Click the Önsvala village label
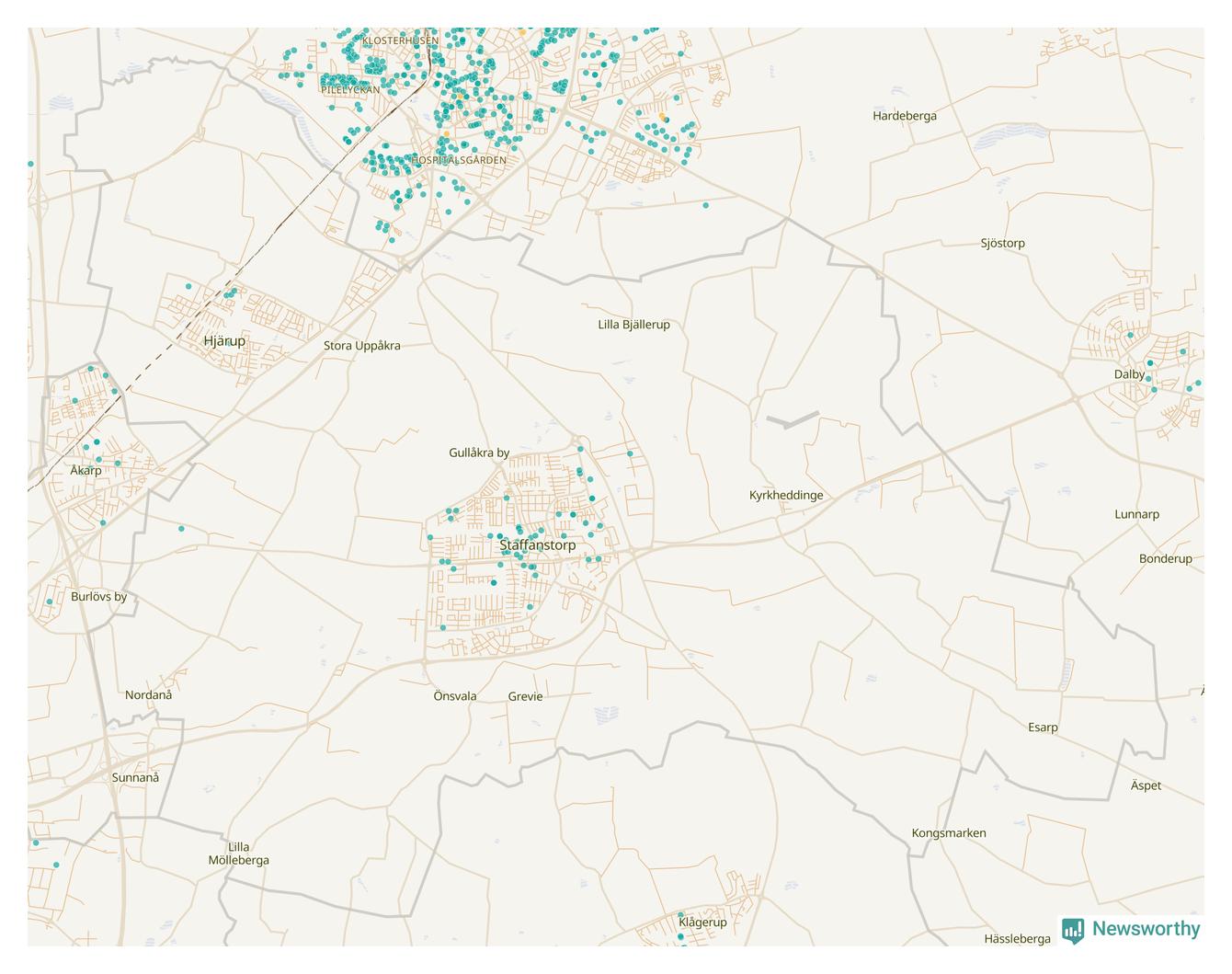The width and height of the screenshot is (1232, 974). (455, 696)
